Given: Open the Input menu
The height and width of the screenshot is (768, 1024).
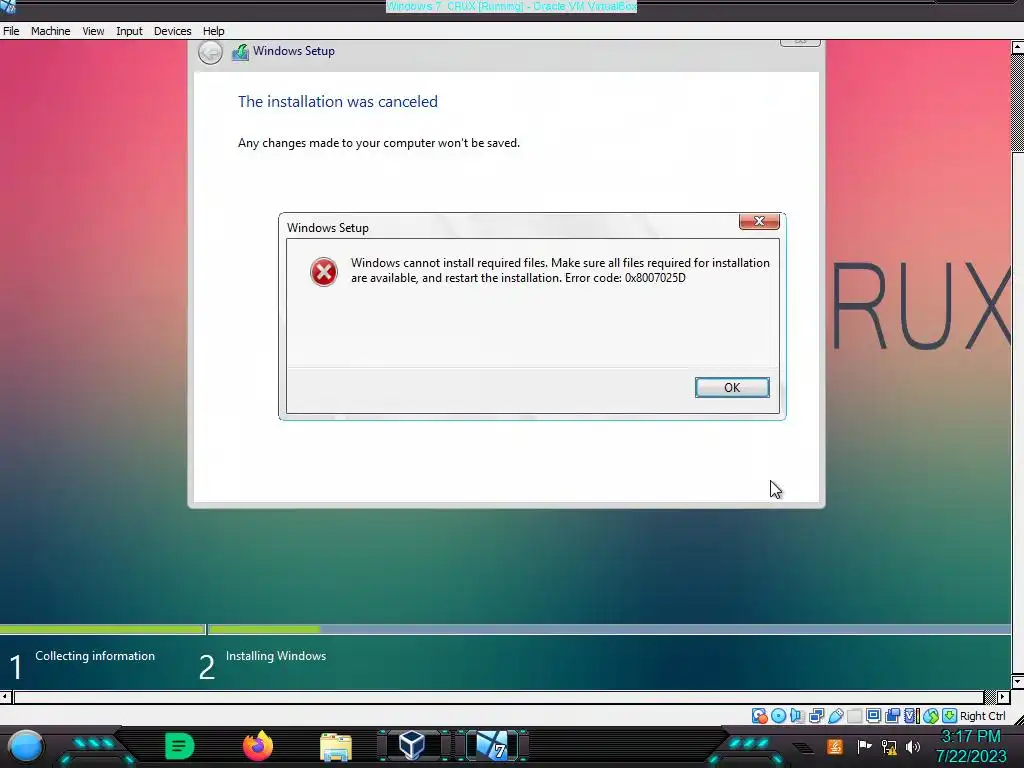Looking at the screenshot, I should [x=129, y=31].
